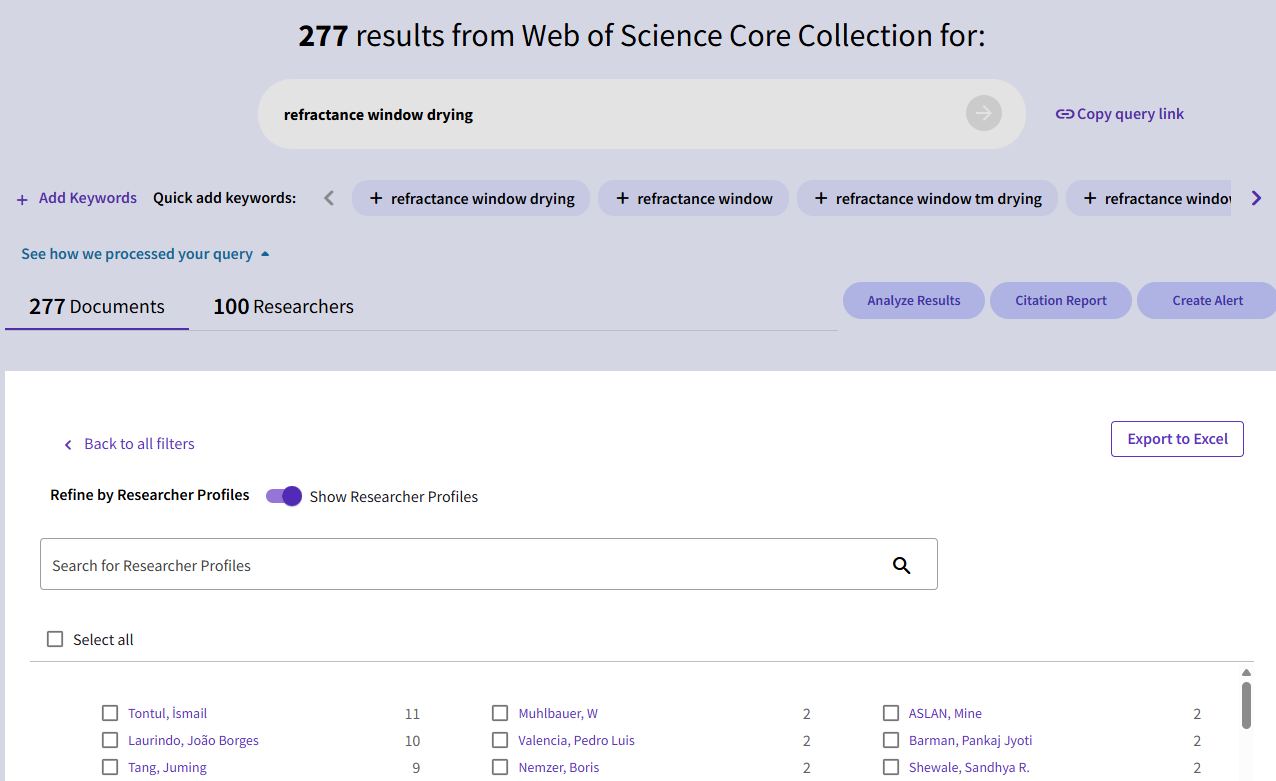The image size is (1276, 781).
Task: Check the Select all checkbox
Action: (55, 639)
